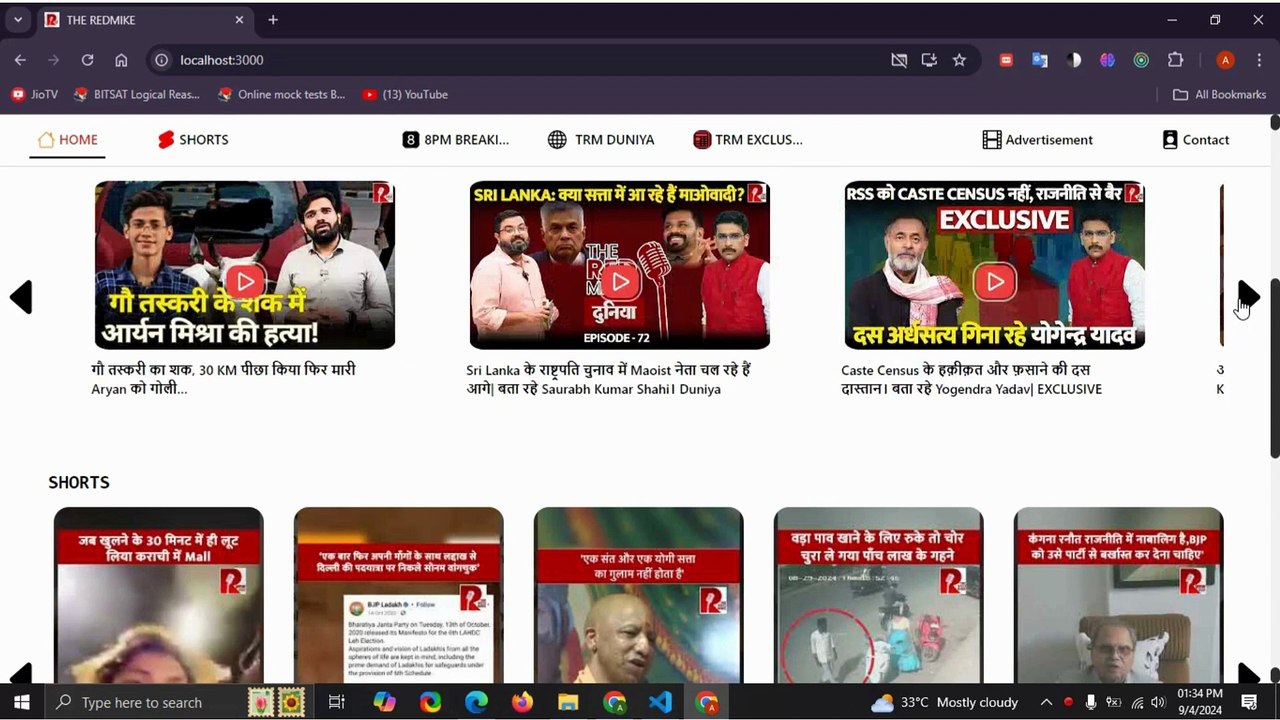The image size is (1280, 720).
Task: Go to previous videos with left arrow
Action: (21, 297)
